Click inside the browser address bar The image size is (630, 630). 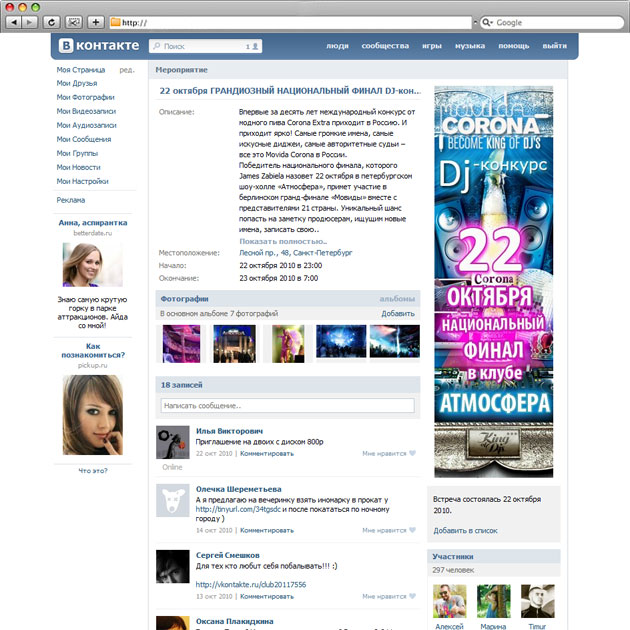point(290,22)
